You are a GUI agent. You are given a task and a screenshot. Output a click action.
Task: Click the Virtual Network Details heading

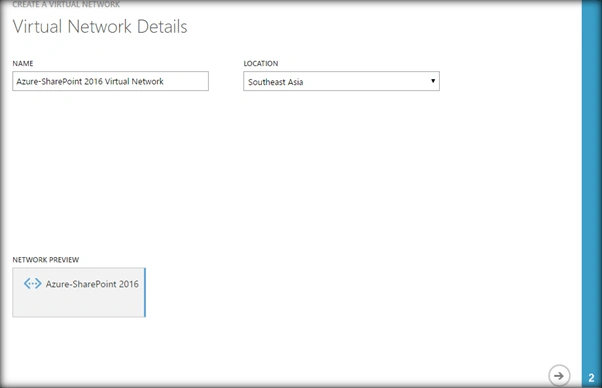pos(100,26)
